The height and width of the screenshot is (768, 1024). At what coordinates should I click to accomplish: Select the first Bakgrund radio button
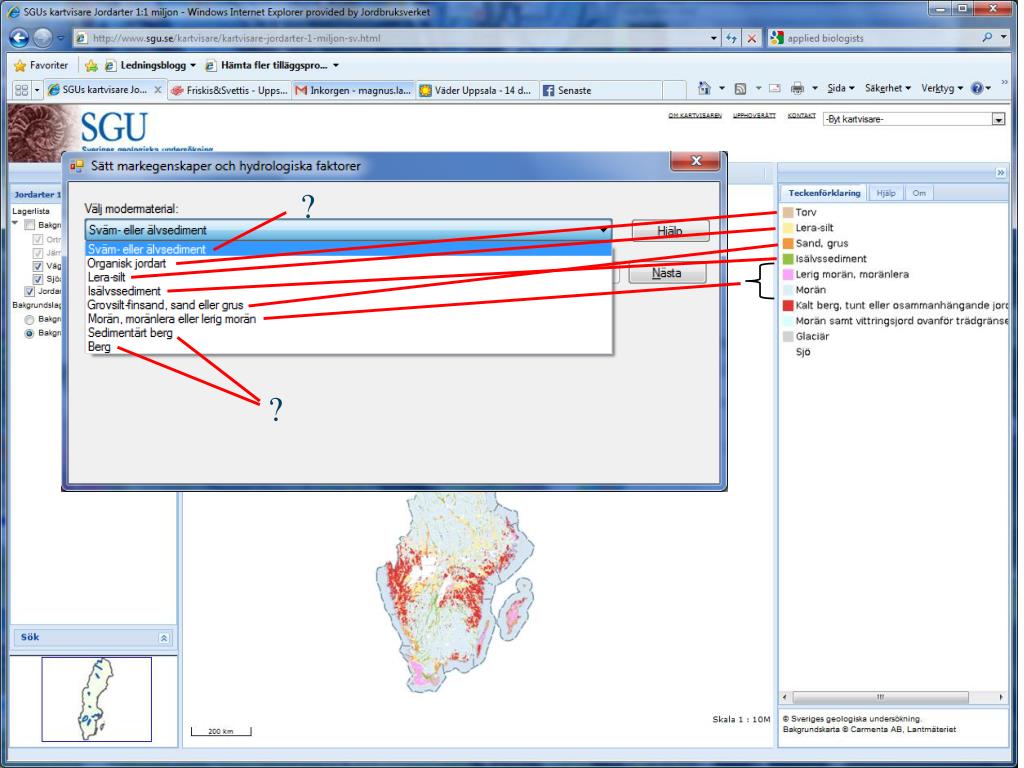(x=29, y=319)
